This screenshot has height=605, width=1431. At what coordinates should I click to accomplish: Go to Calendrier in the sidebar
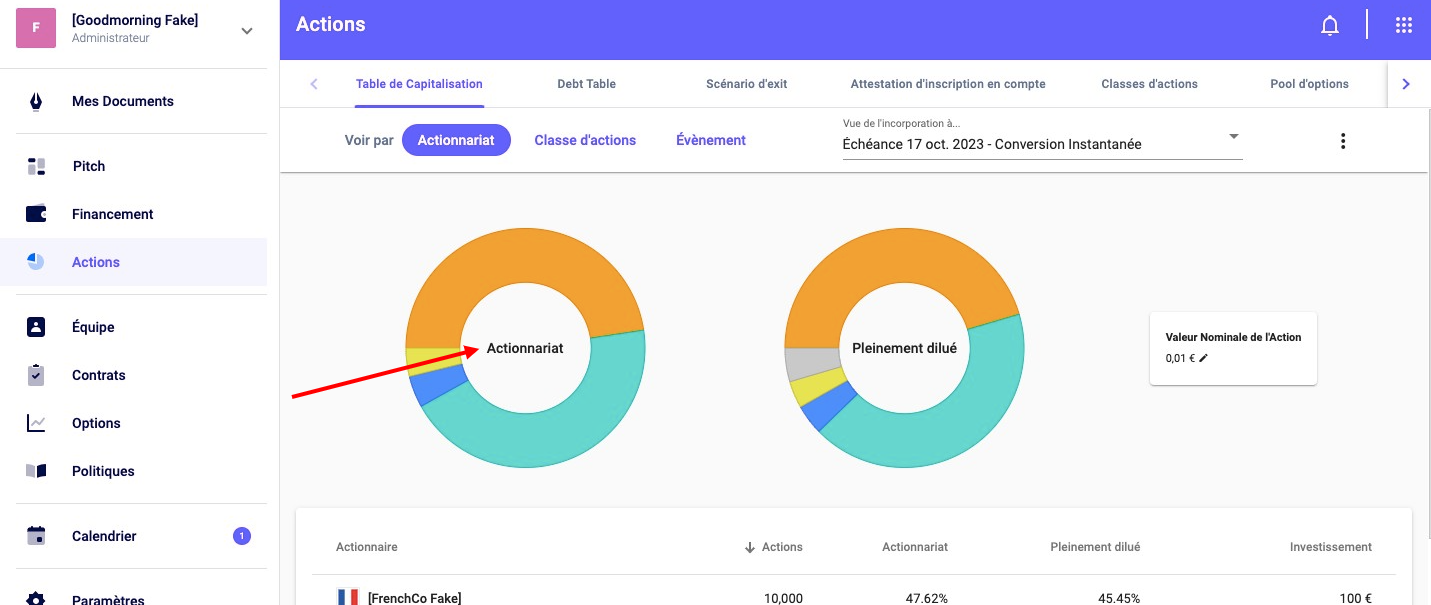[104, 536]
